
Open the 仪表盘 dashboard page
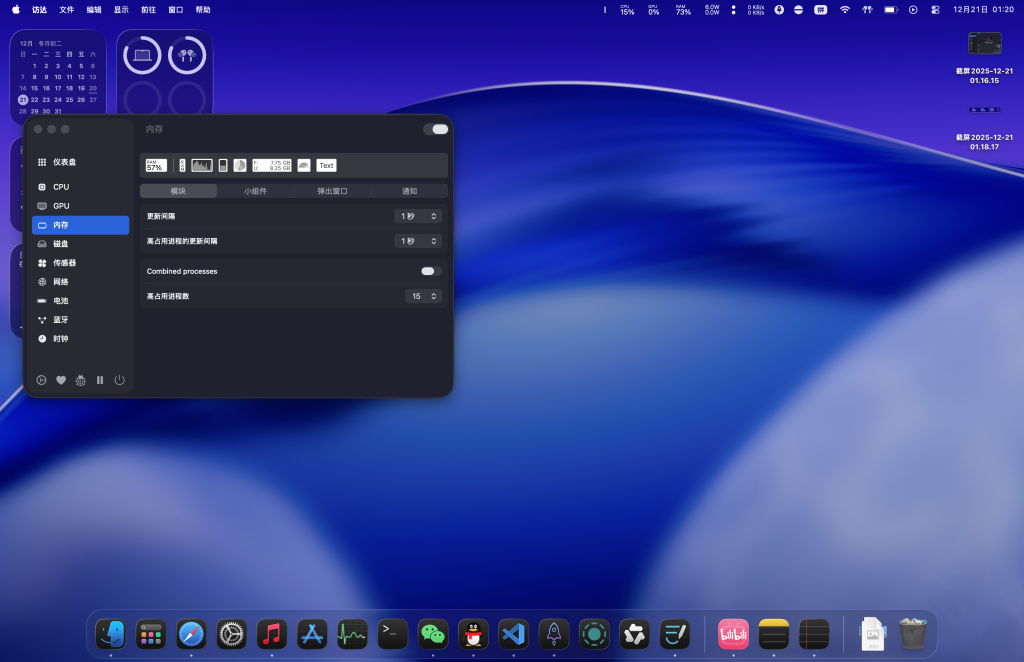coord(64,162)
